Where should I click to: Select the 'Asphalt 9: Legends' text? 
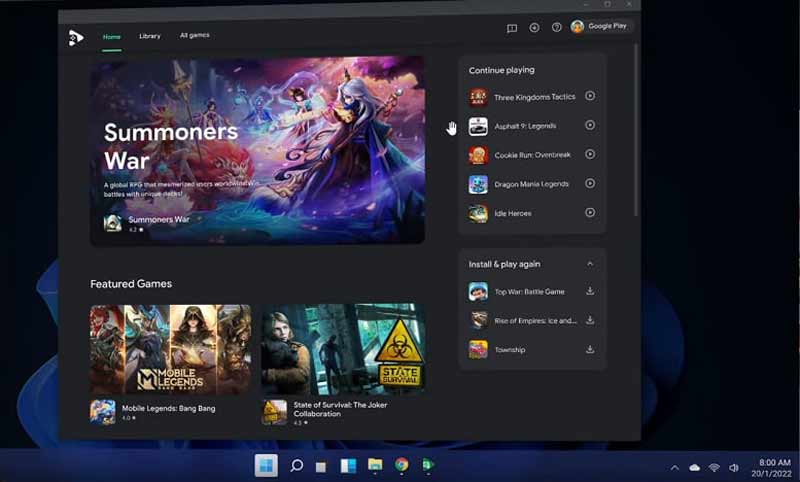[525, 126]
